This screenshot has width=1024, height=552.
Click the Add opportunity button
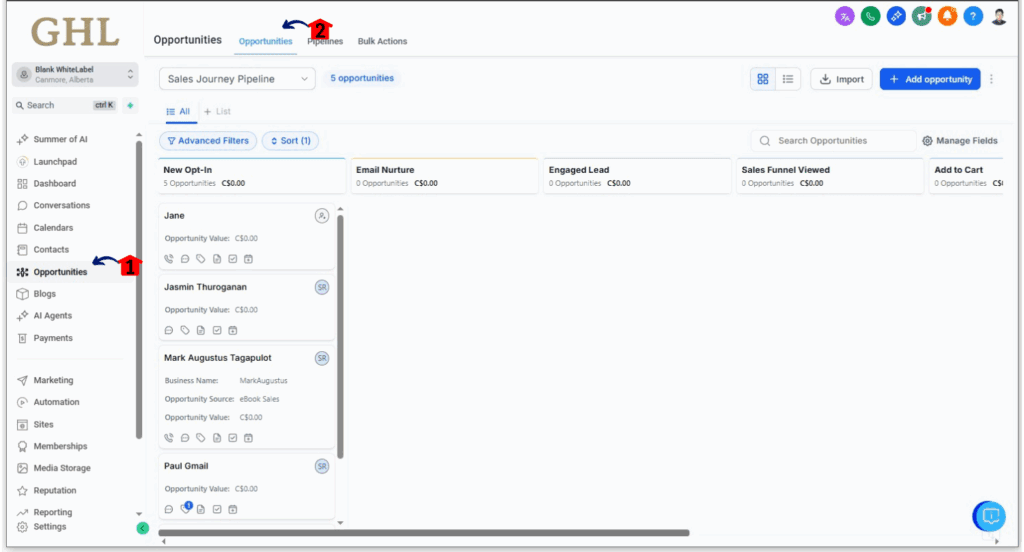930,79
